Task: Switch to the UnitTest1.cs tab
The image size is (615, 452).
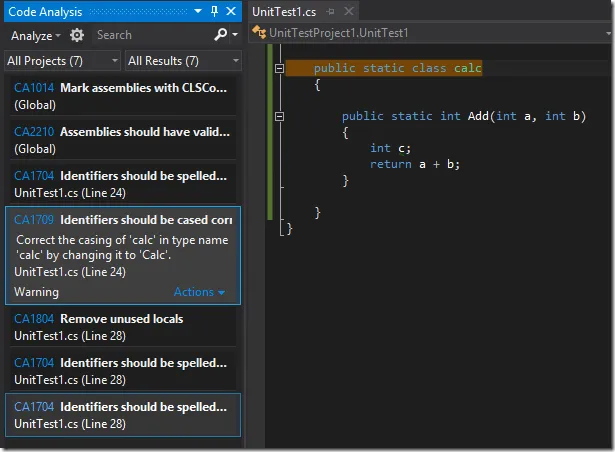Action: click(284, 11)
